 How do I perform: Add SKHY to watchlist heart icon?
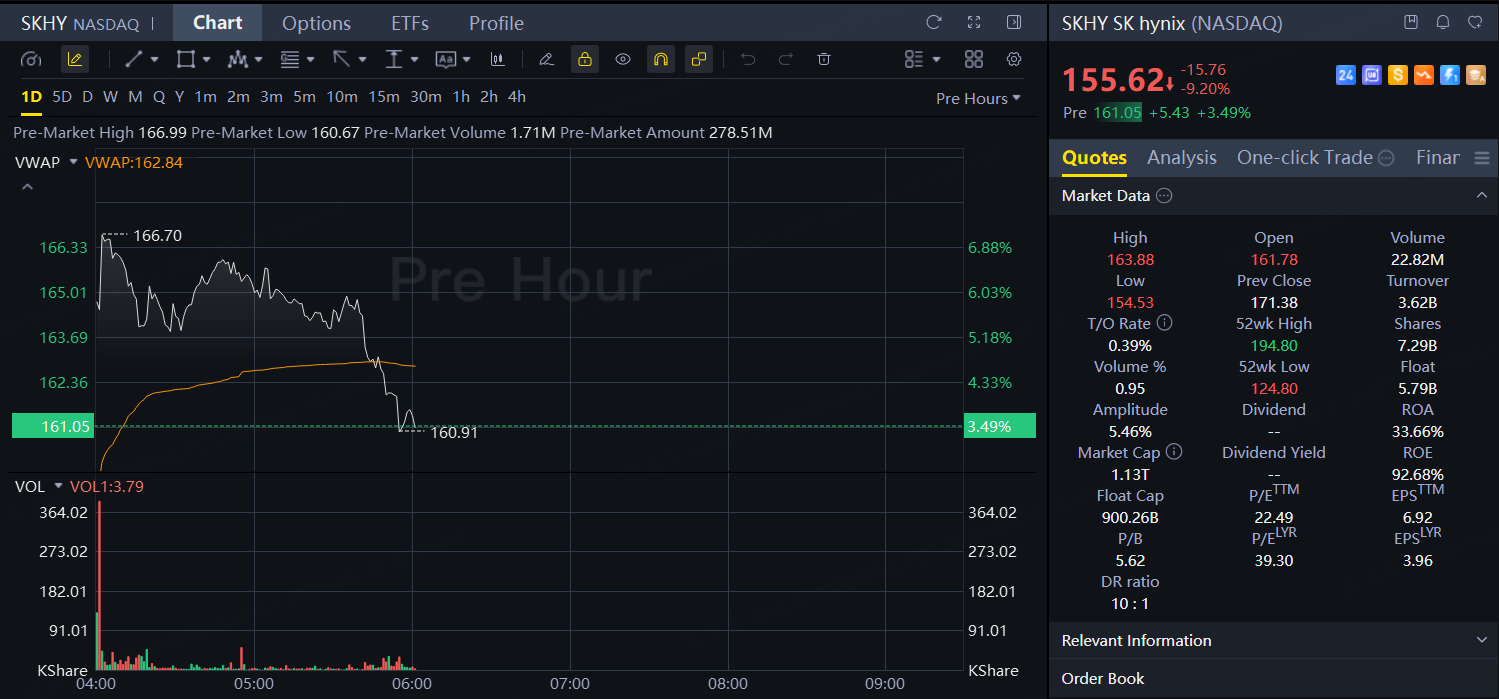pyautogui.click(x=1475, y=22)
